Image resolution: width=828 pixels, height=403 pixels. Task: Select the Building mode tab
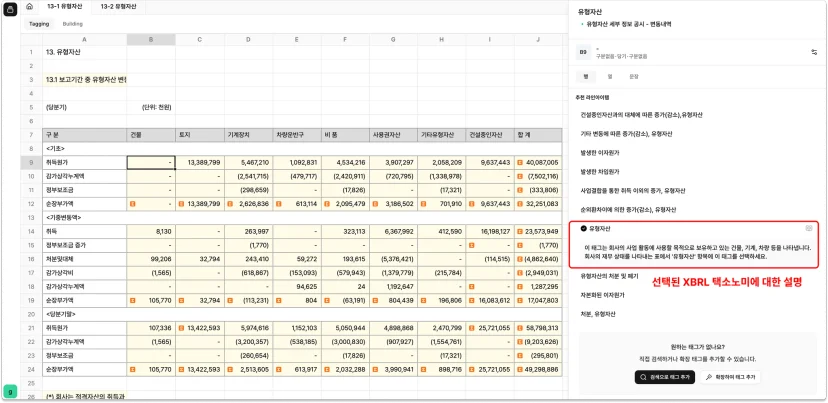(72, 24)
